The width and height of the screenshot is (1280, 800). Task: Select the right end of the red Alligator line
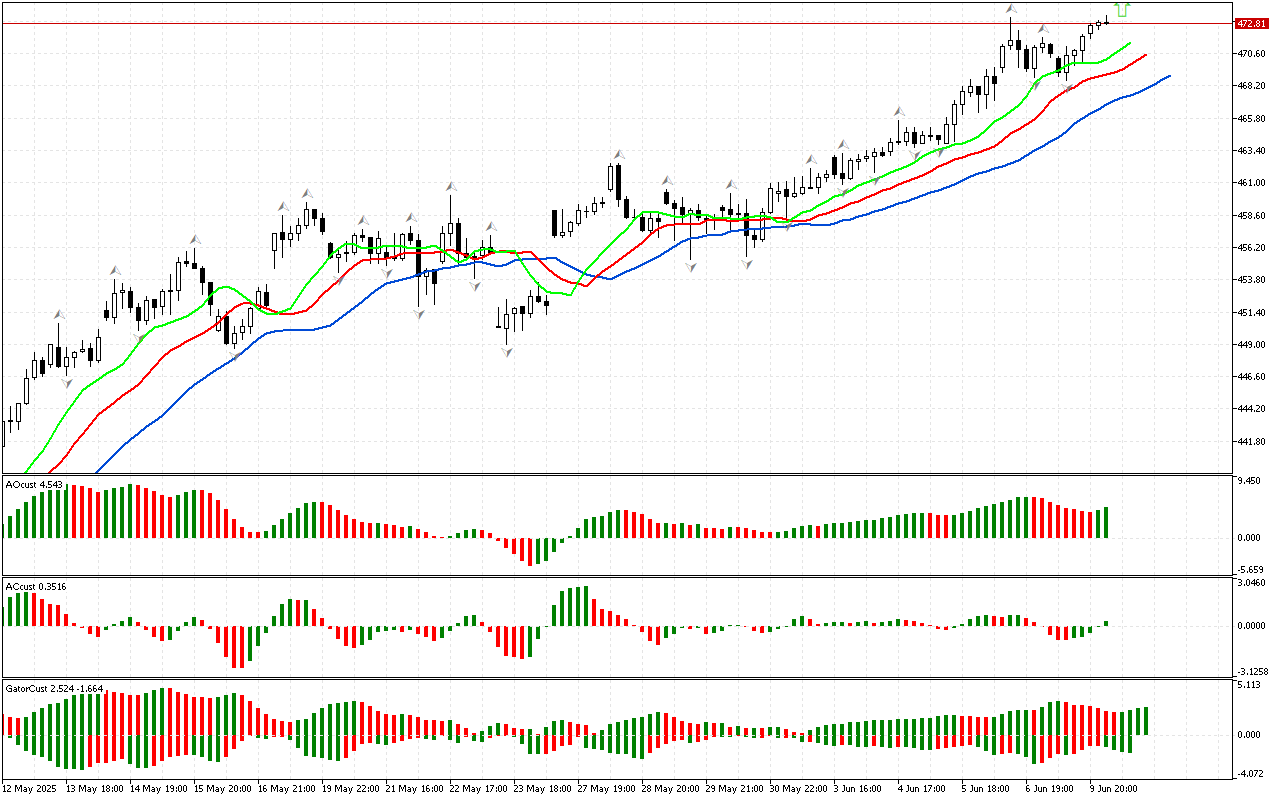click(x=1145, y=54)
